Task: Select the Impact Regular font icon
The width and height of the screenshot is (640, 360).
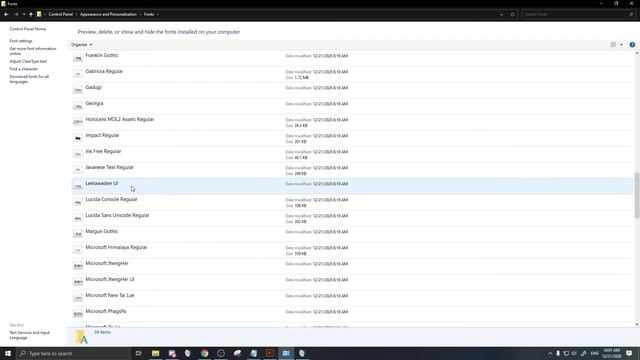Action: [x=78, y=138]
